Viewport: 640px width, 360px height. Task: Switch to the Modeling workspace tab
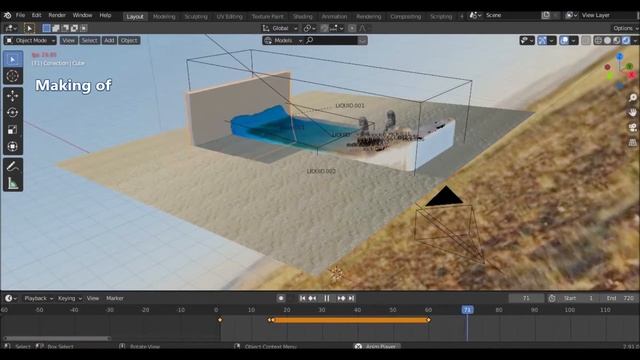[164, 16]
